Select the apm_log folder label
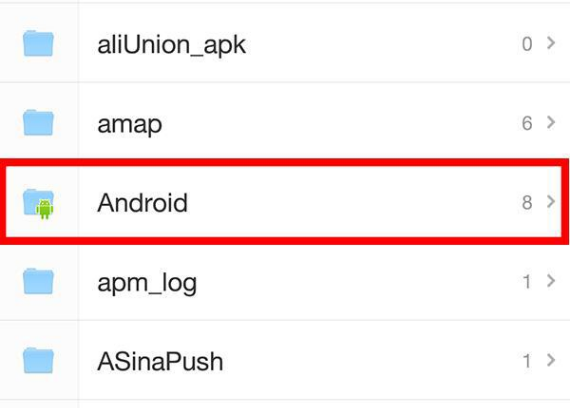 pyautogui.click(x=147, y=284)
